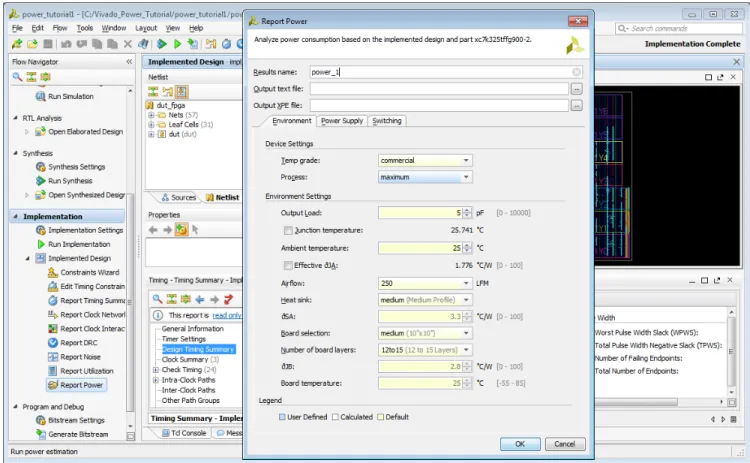Click the Cancel button
This screenshot has width=750, height=463.
[x=565, y=444]
